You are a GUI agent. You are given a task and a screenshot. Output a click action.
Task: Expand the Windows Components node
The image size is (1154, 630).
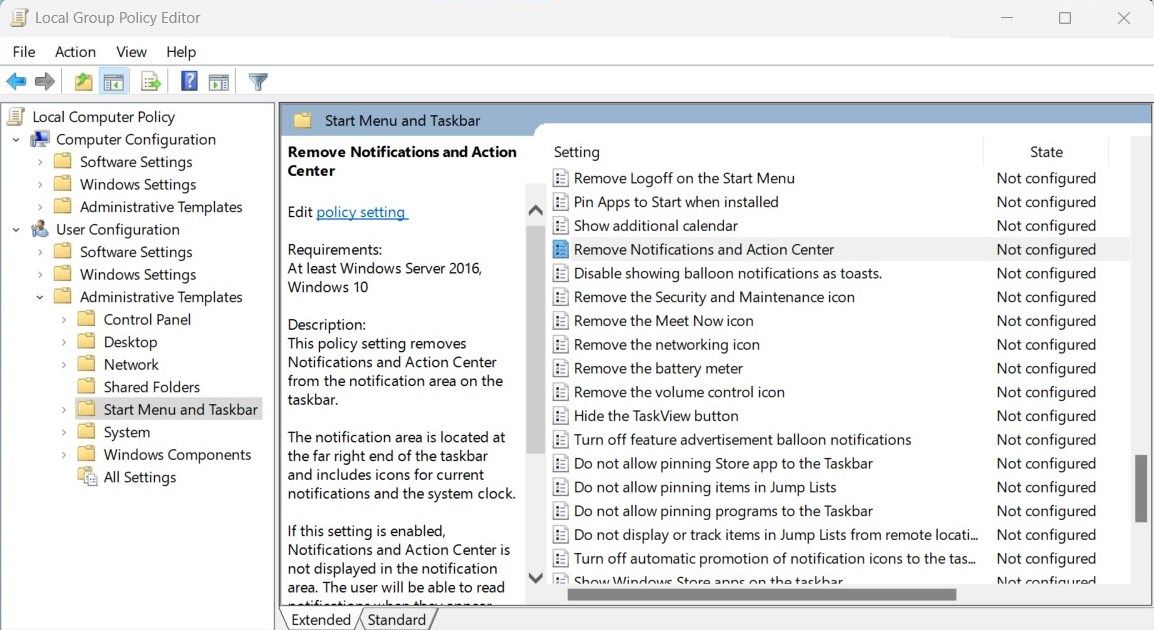63,454
